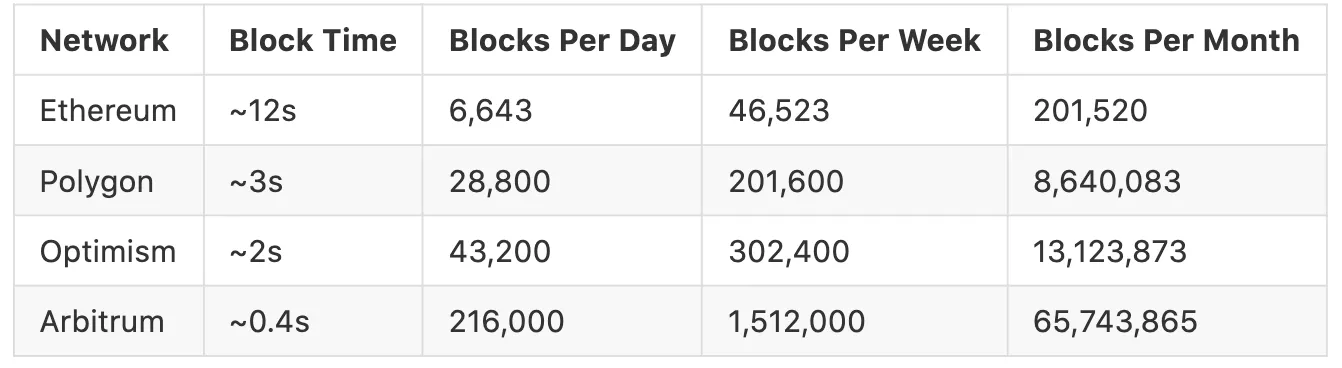
Task: Click the Blocks Per Day header
Action: click(563, 41)
